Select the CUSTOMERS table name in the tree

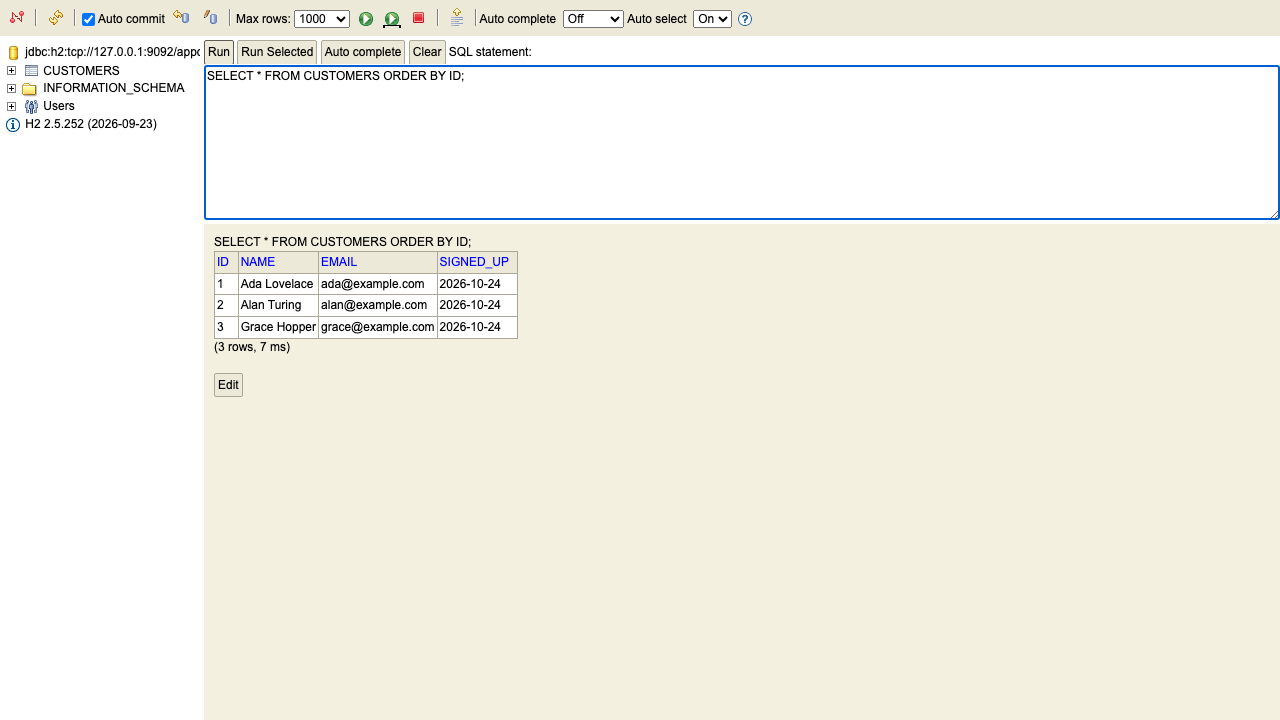(81, 71)
